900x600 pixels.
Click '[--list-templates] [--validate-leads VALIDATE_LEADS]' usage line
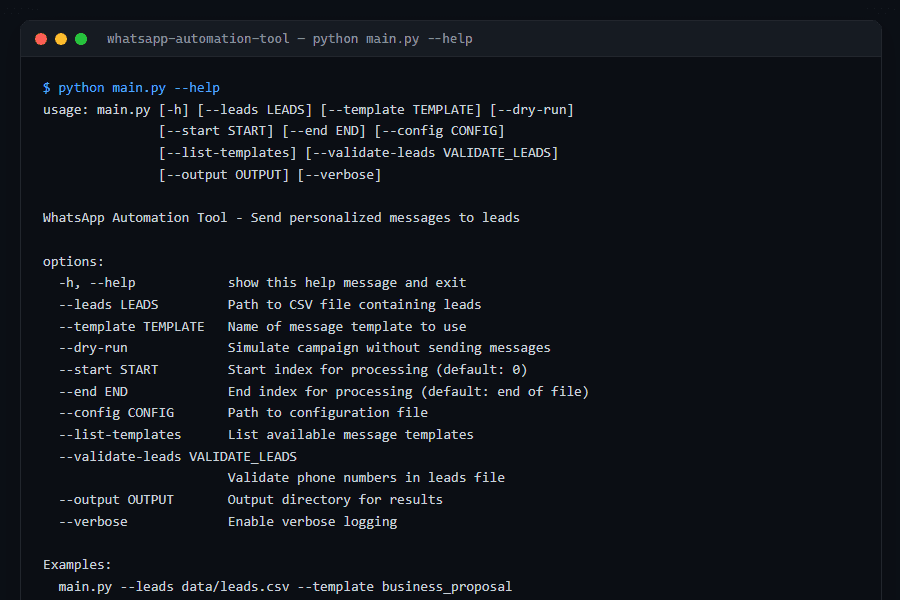[358, 153]
